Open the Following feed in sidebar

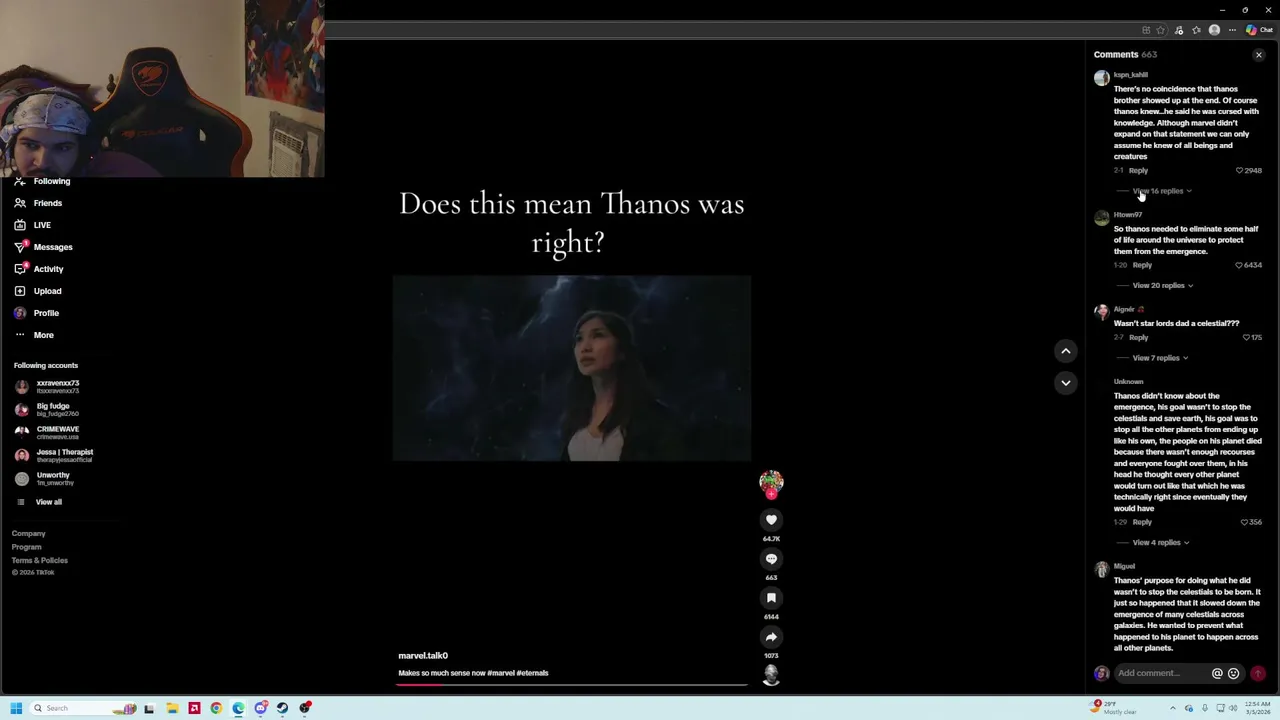(x=42, y=181)
